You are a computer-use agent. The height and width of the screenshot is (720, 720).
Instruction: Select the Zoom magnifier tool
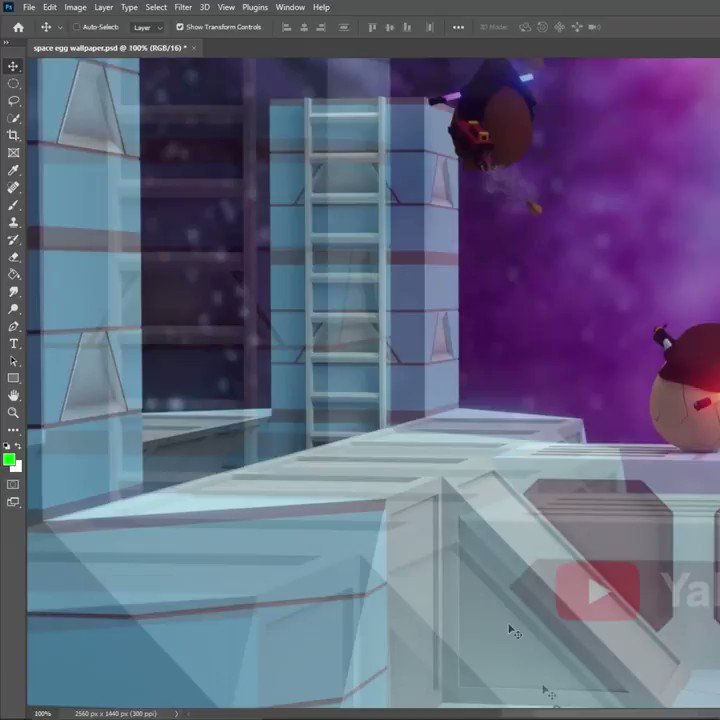coord(13,413)
